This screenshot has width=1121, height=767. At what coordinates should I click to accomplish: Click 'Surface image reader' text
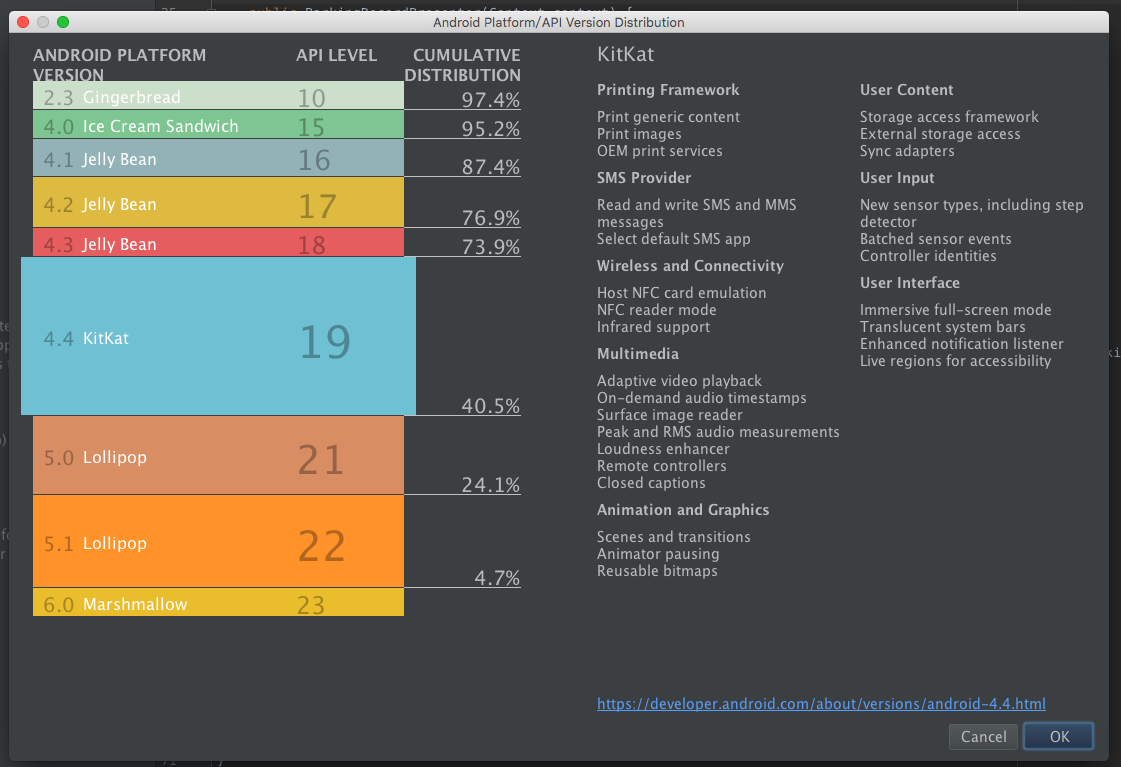tap(669, 415)
